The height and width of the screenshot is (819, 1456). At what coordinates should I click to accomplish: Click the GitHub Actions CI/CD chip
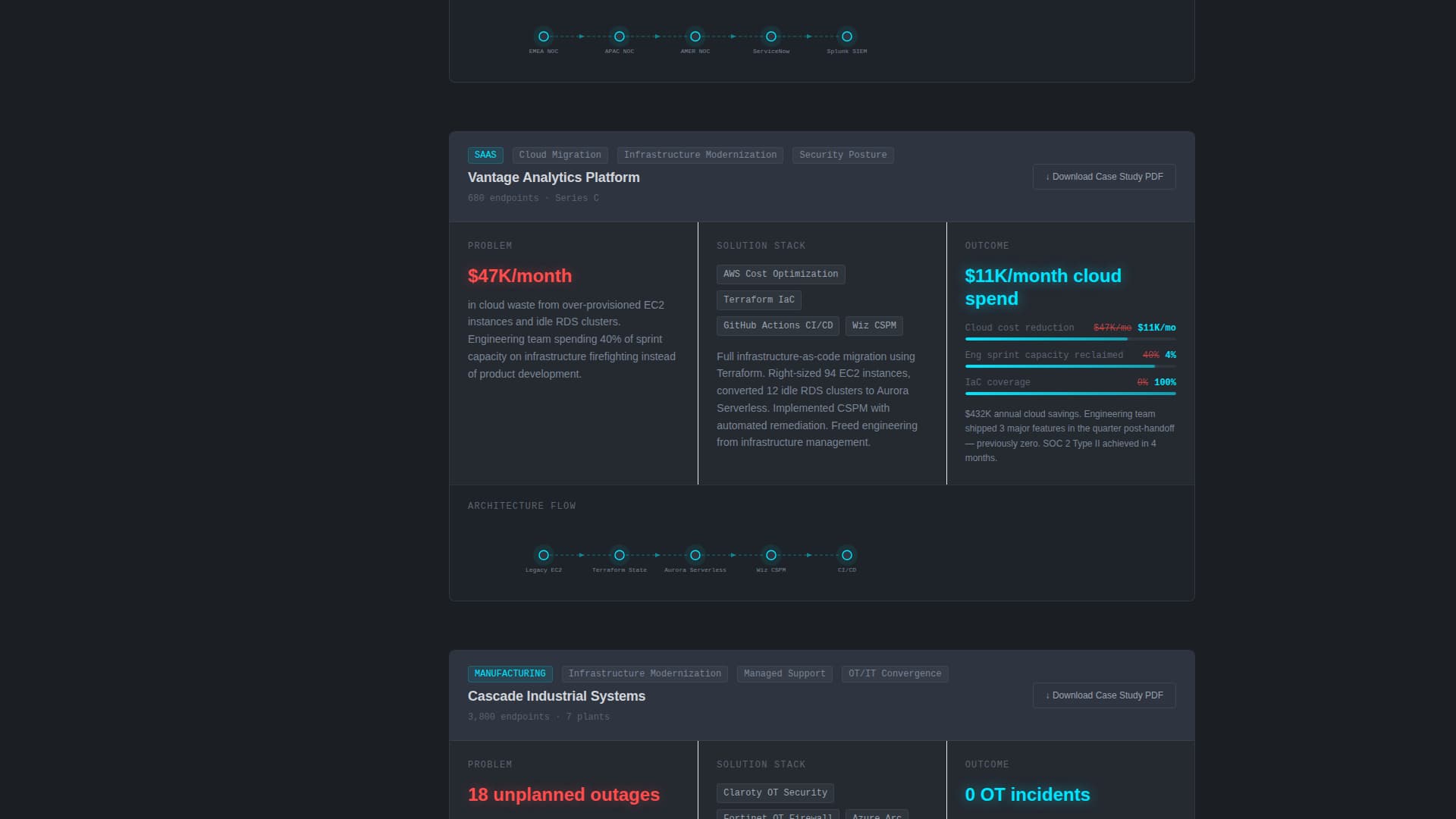pyautogui.click(x=778, y=325)
